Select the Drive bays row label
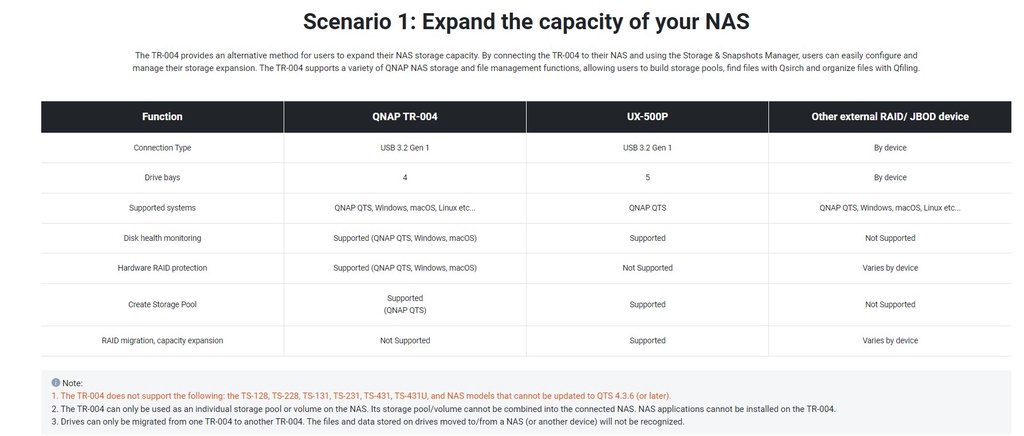The image size is (1024, 436). pos(162,177)
